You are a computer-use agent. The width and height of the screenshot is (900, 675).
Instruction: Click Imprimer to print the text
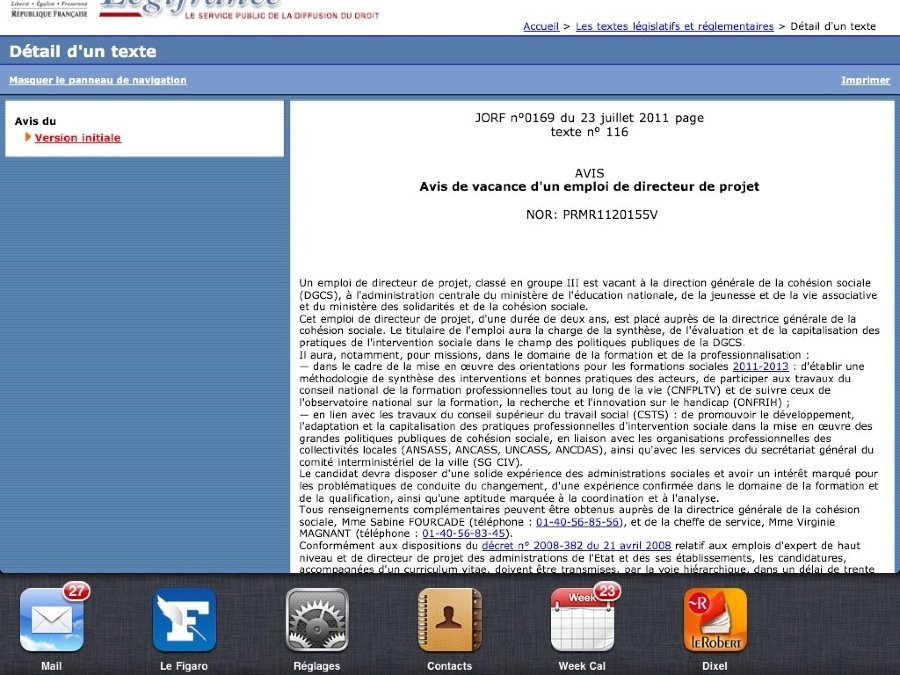(x=865, y=80)
